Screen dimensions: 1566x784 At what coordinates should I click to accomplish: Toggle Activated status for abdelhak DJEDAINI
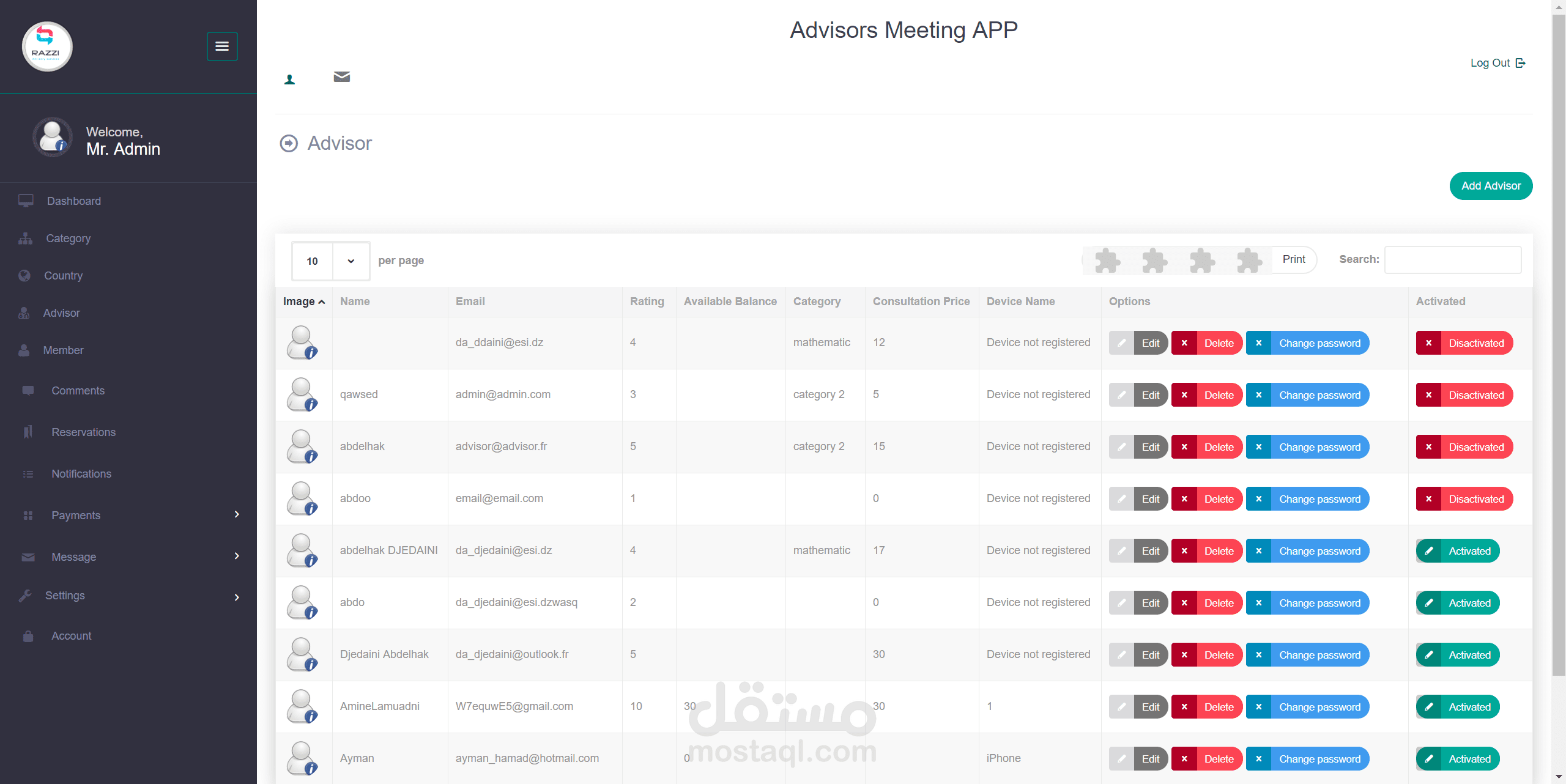[x=1457, y=551]
